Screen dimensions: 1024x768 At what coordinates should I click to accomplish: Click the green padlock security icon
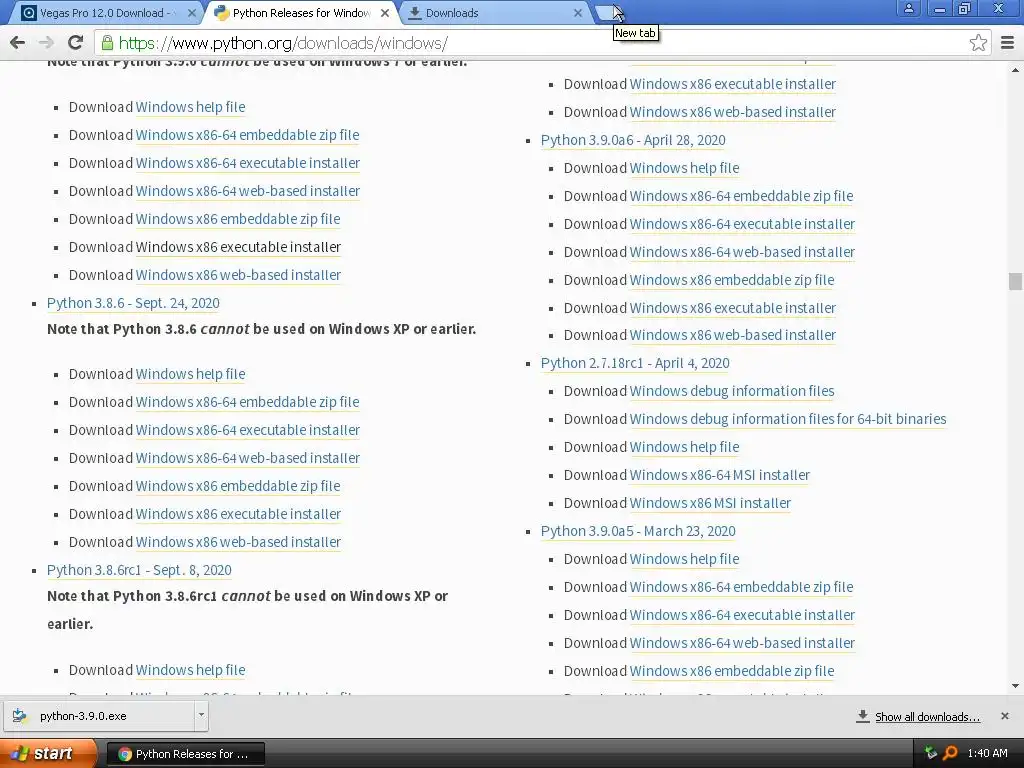tap(106, 43)
